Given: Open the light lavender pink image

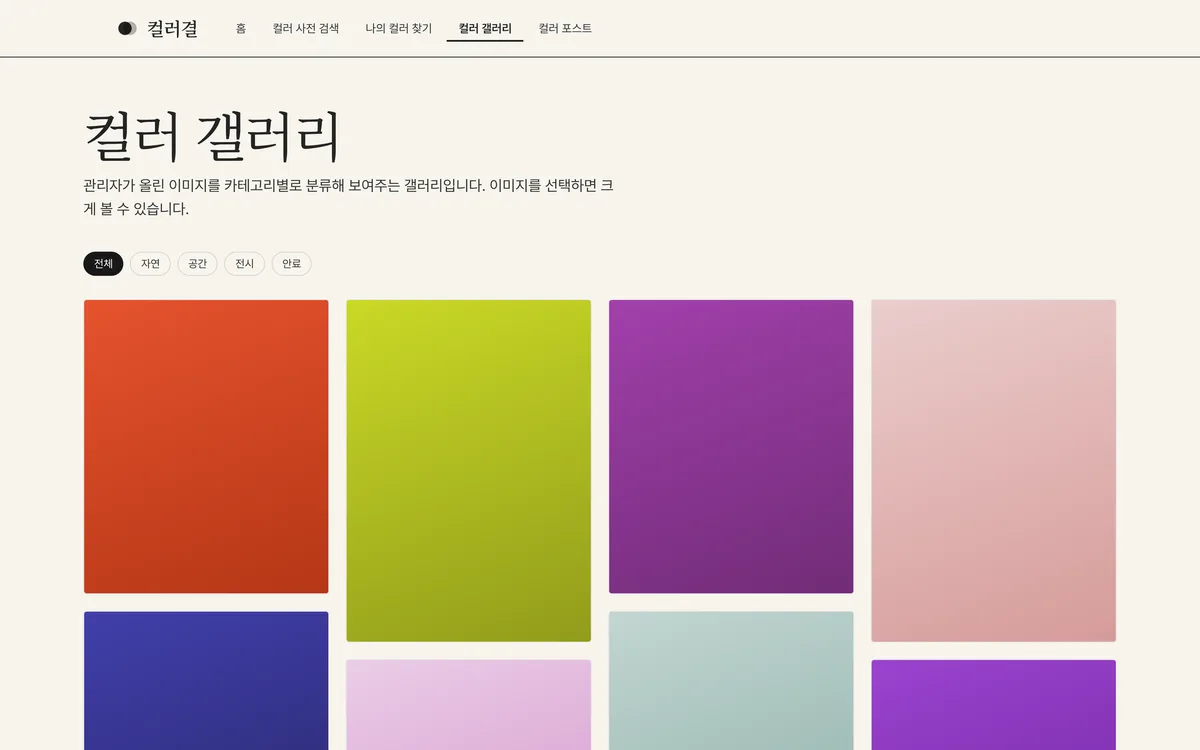Looking at the screenshot, I should (x=469, y=704).
